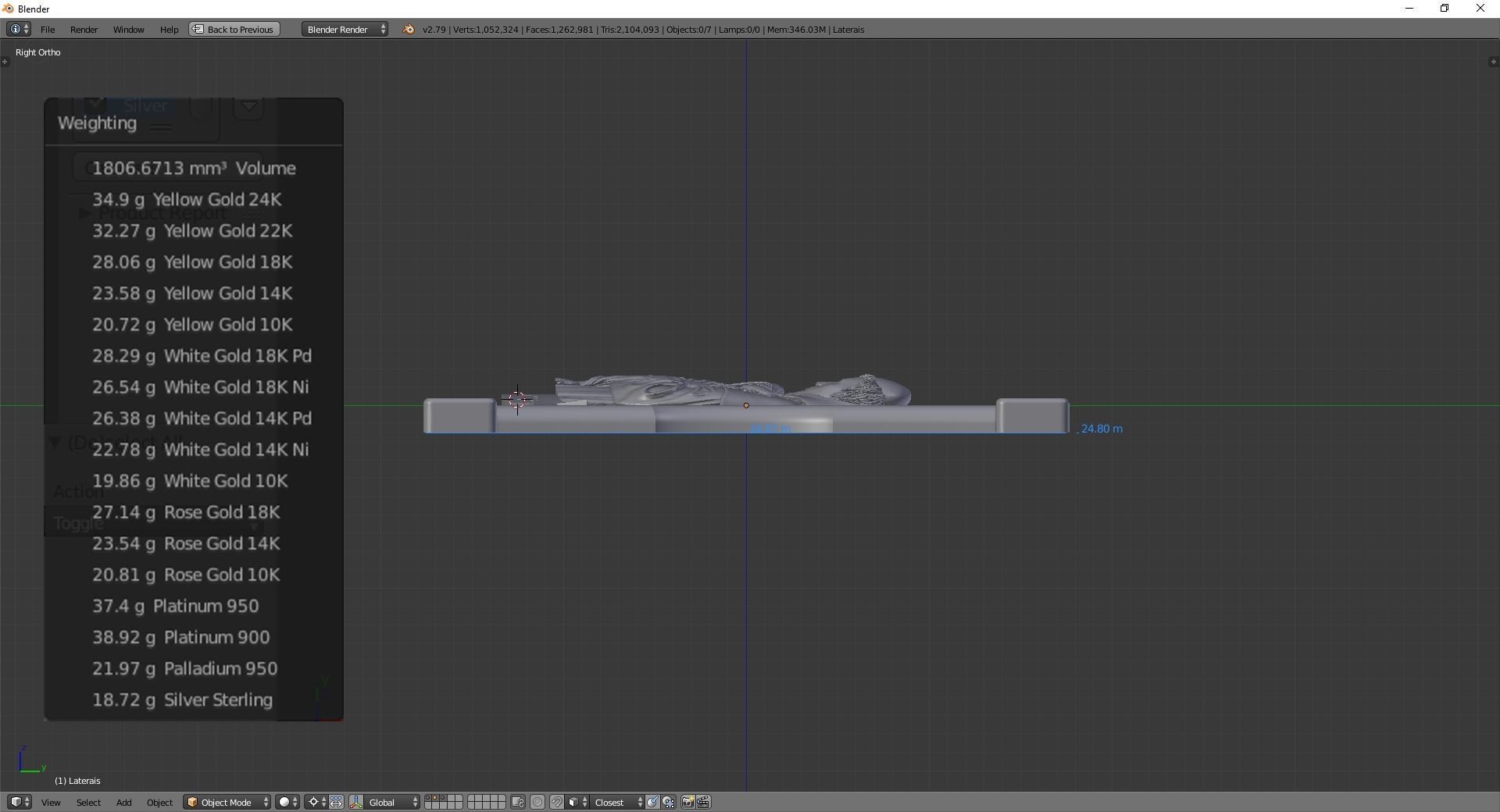Toggle the snap magnet icon
The image size is (1500, 812).
coord(556,803)
